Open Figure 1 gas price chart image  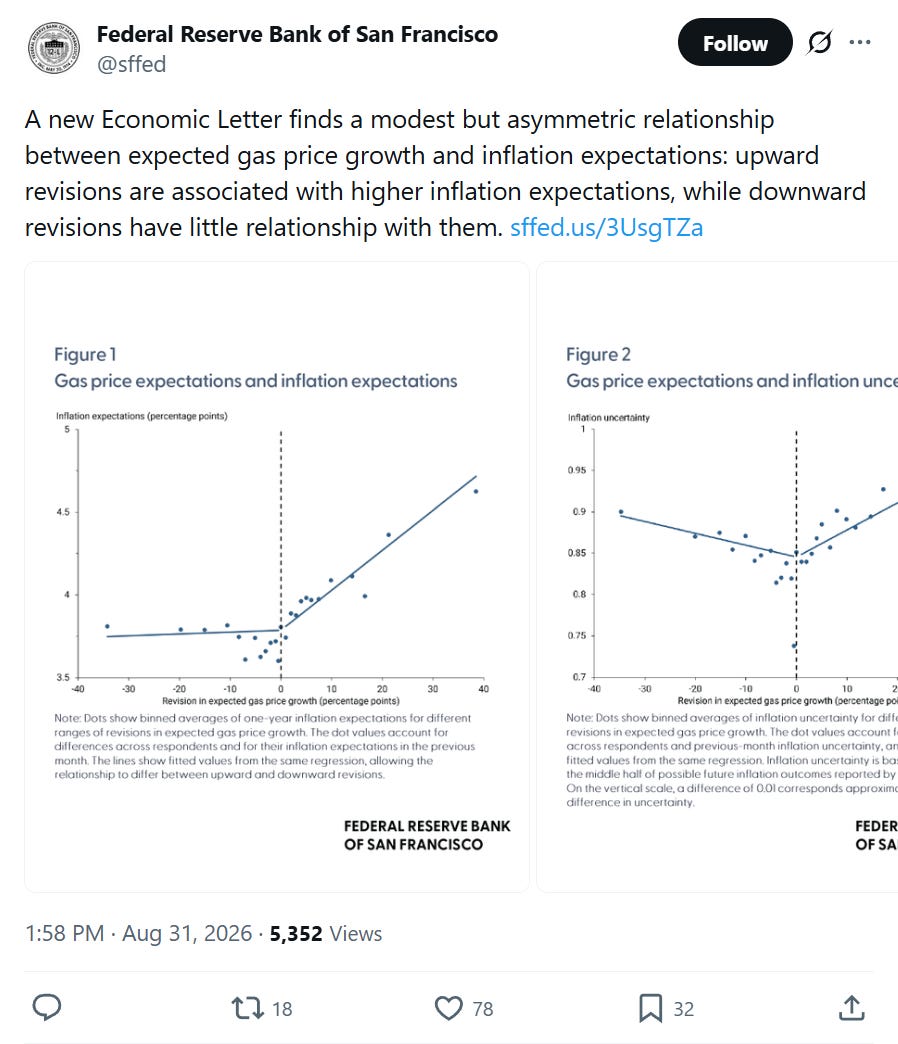(x=277, y=577)
